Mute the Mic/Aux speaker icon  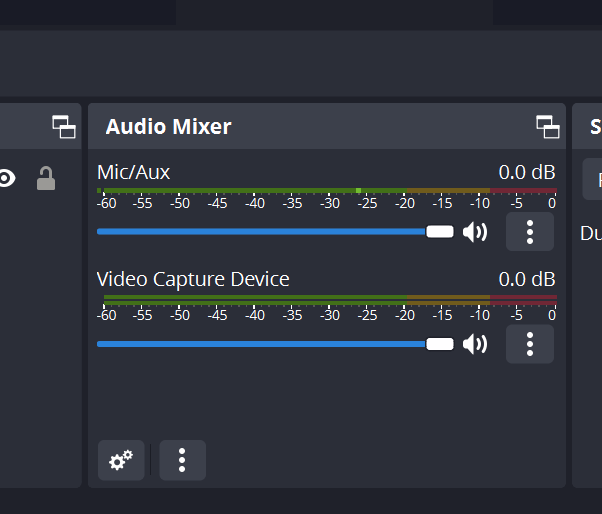pos(475,232)
